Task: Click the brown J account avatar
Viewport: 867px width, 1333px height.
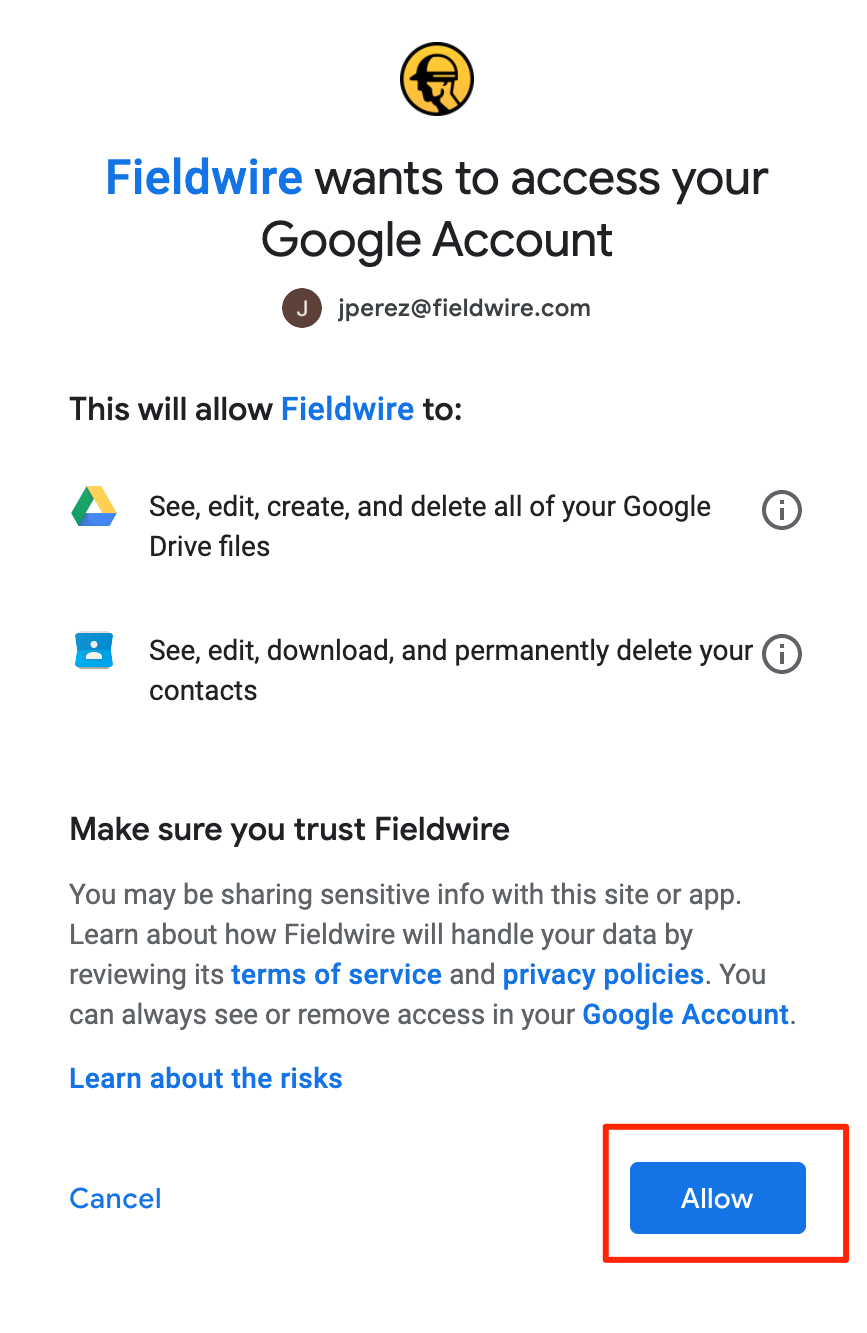Action: 302,308
